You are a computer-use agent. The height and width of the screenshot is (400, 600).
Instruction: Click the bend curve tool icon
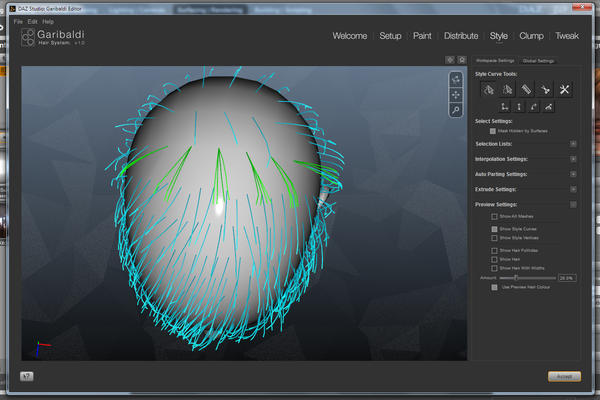click(x=534, y=107)
